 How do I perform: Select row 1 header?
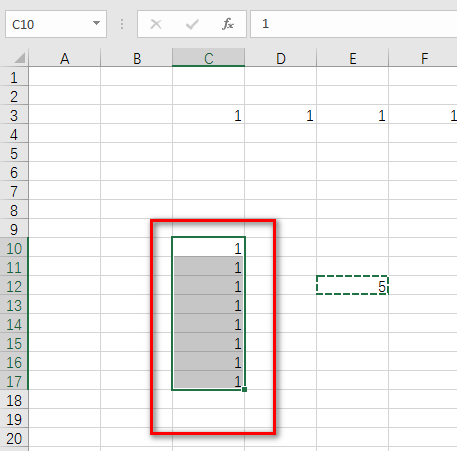[x=14, y=77]
